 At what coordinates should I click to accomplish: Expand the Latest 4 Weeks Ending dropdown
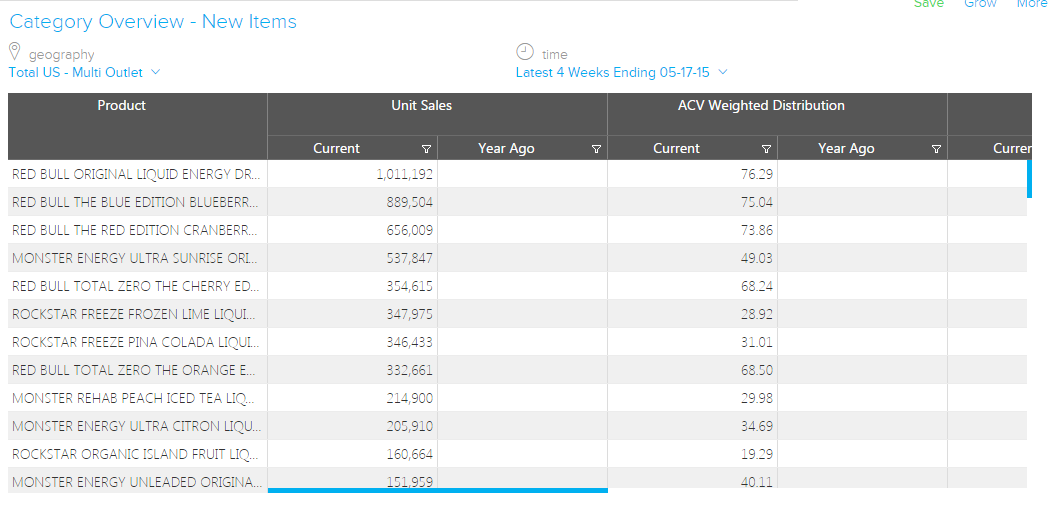pos(621,72)
